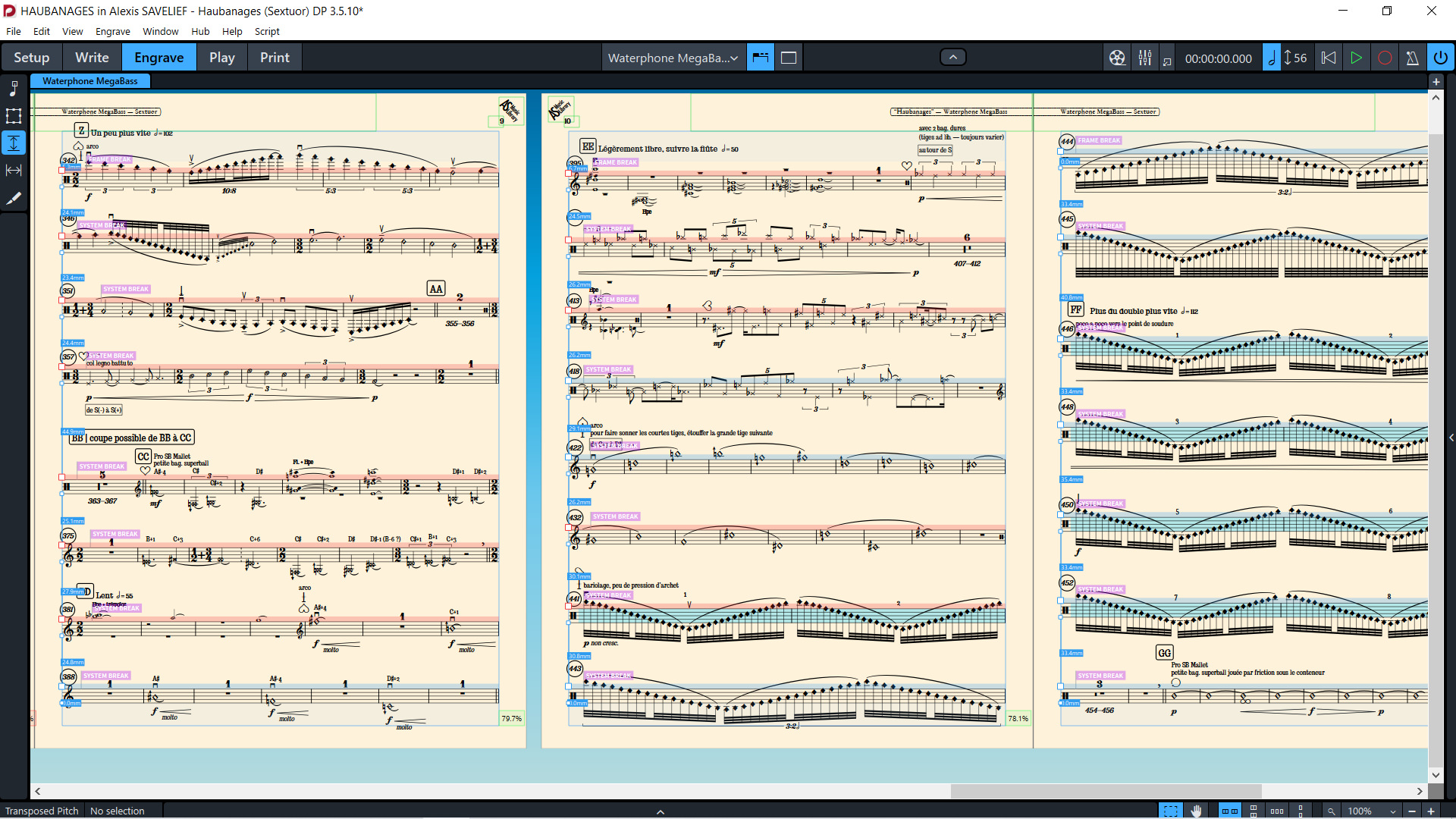Screen dimensions: 1456x819
Task: Click the horizontal scrollbar thumb
Action: 1106,791
